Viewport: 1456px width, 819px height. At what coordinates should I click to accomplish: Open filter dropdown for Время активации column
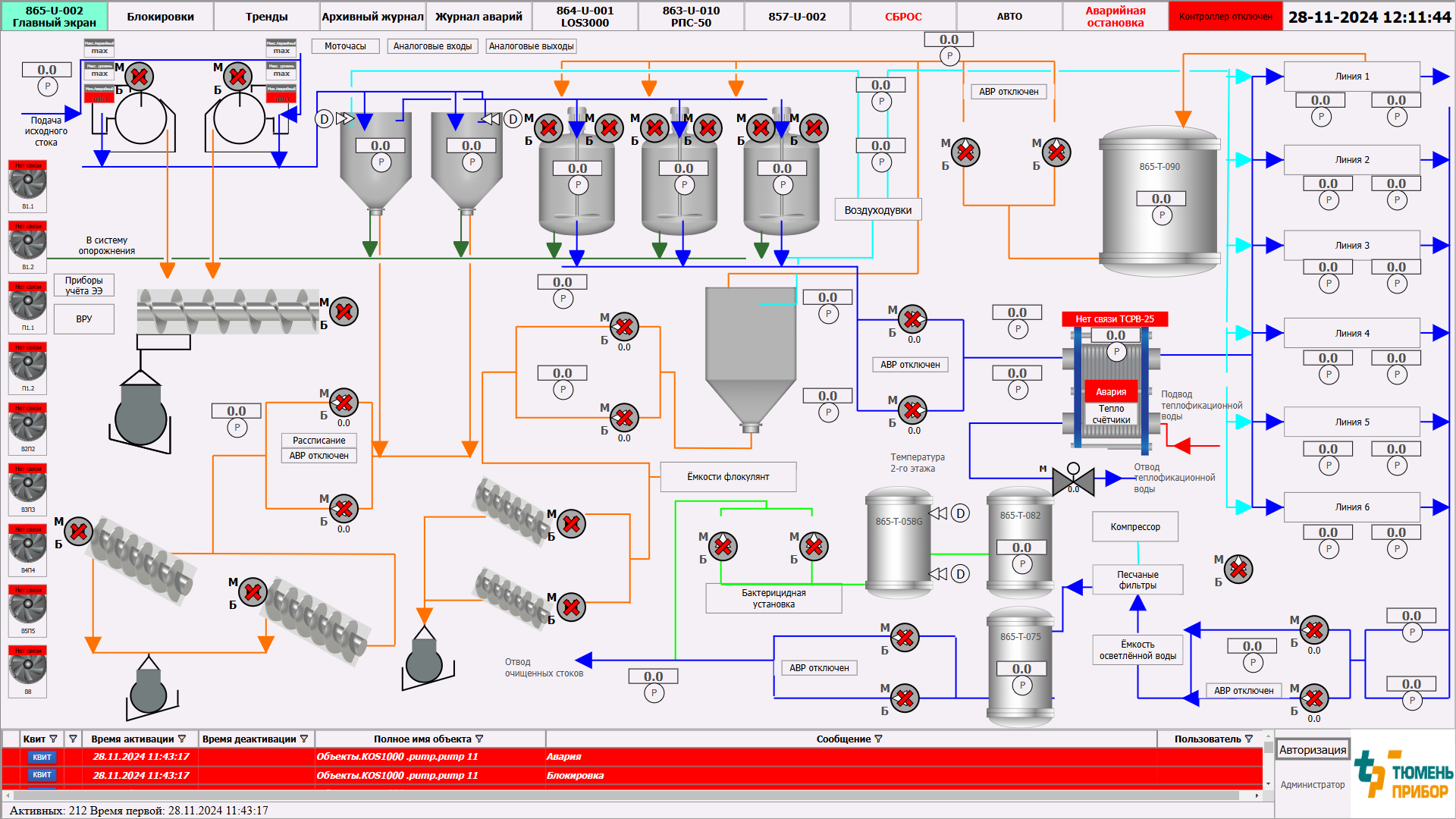tap(182, 739)
